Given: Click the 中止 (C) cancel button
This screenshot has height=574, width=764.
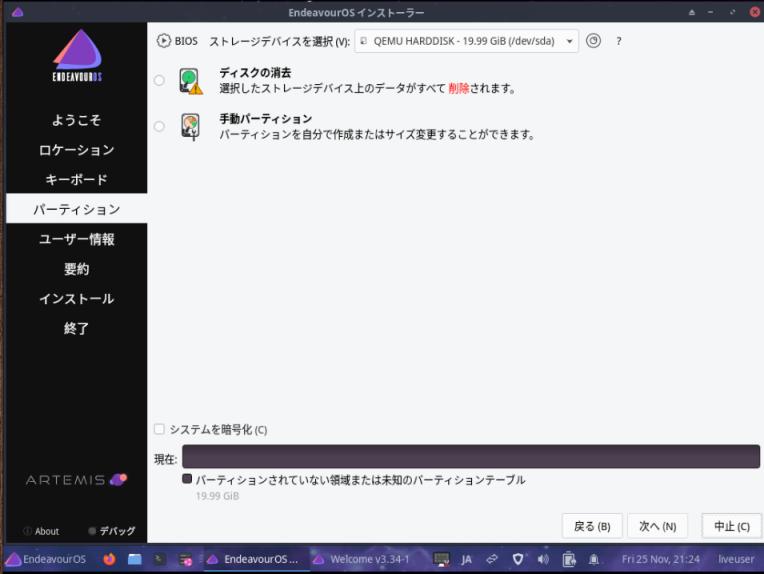Looking at the screenshot, I should [x=731, y=526].
